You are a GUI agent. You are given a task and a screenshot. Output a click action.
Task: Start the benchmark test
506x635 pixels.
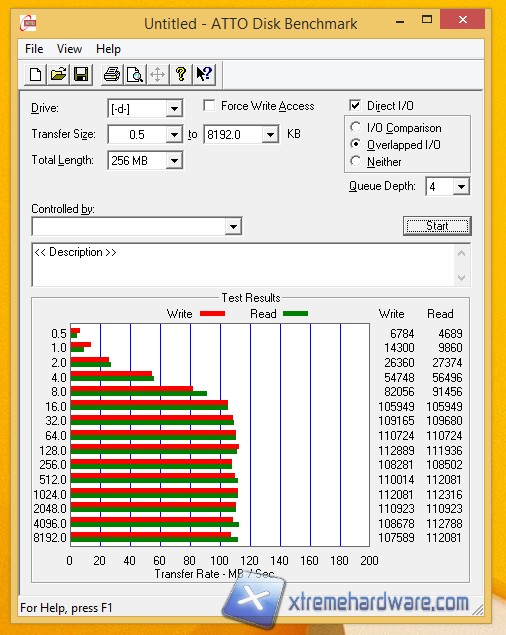click(x=437, y=226)
